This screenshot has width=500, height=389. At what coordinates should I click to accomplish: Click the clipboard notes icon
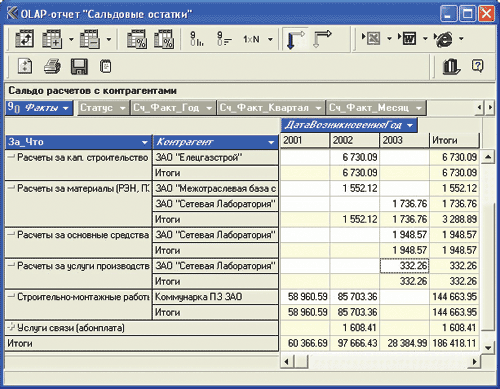tap(106, 66)
